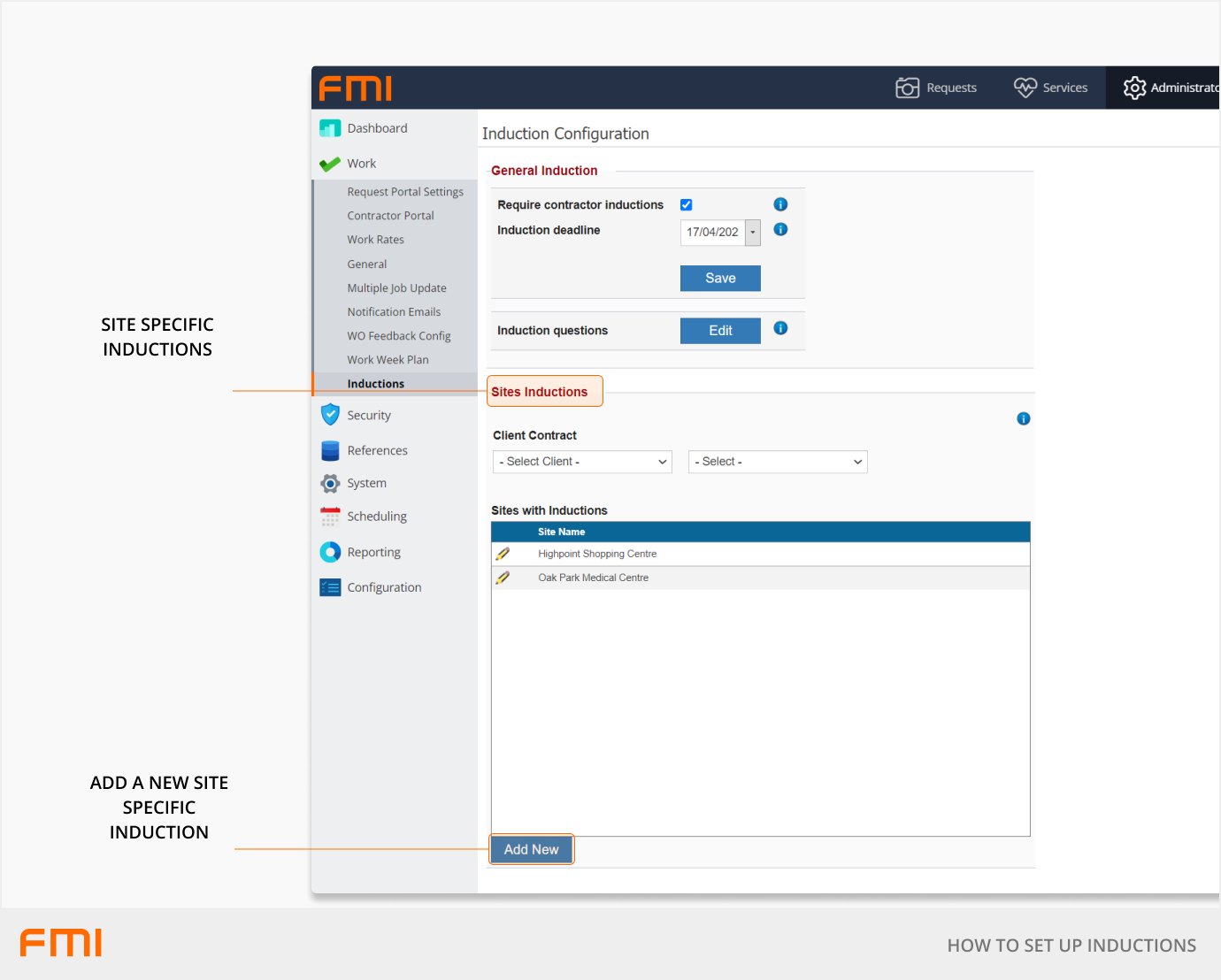Open the Select Client dropdown

tap(582, 462)
